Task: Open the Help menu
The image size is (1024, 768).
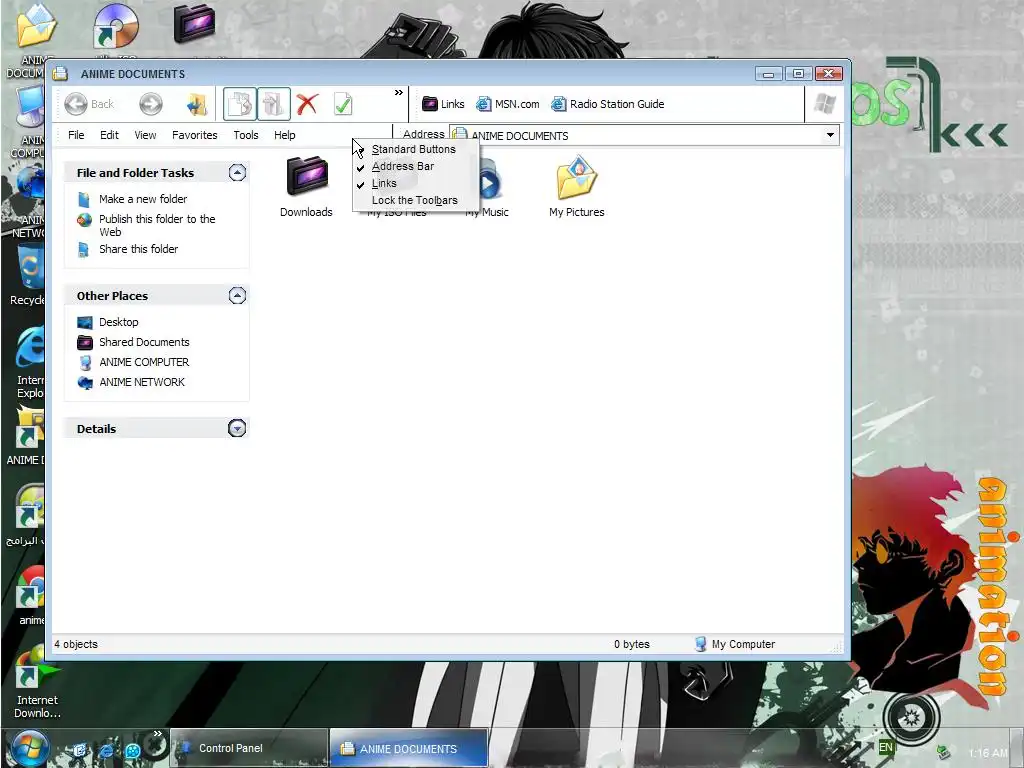Action: click(285, 135)
